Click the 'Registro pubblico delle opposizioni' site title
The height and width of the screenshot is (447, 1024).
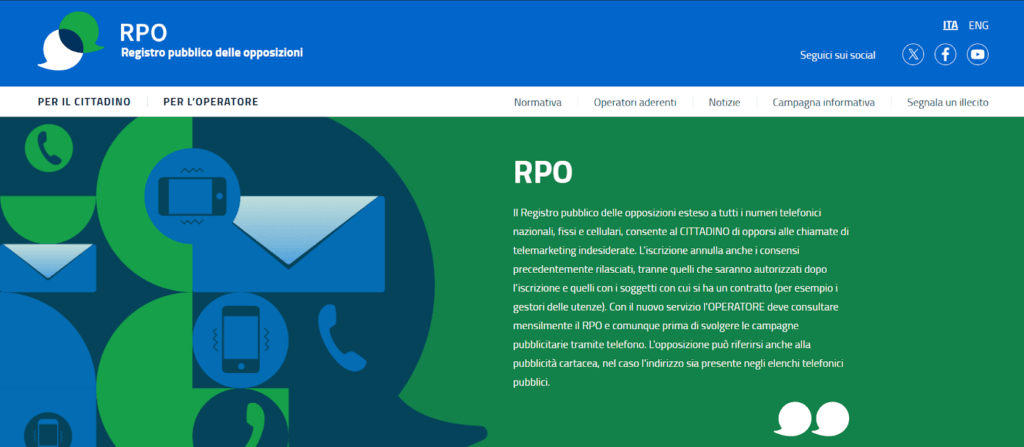pos(212,52)
